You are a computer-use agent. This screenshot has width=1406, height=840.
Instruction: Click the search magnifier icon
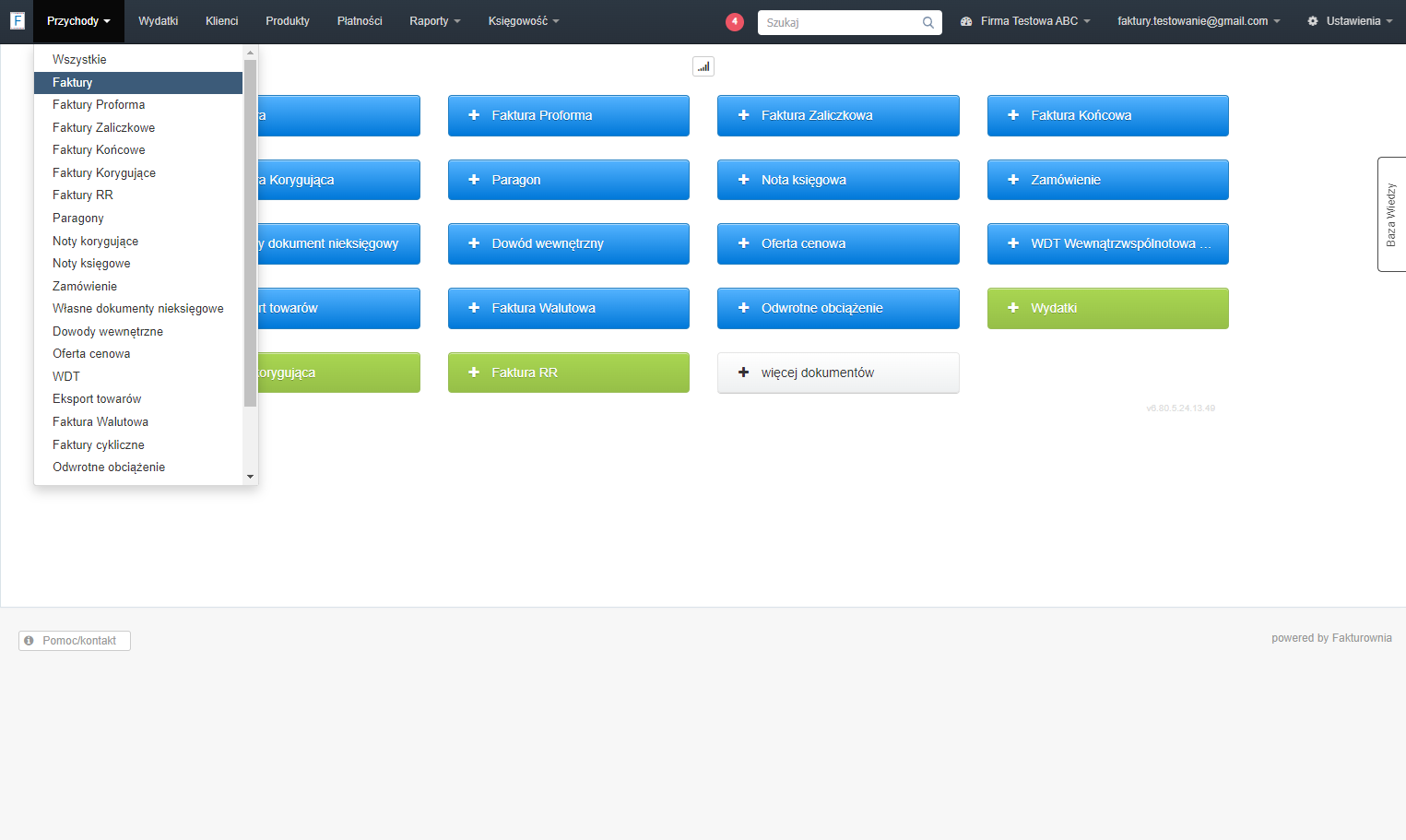pos(928,23)
